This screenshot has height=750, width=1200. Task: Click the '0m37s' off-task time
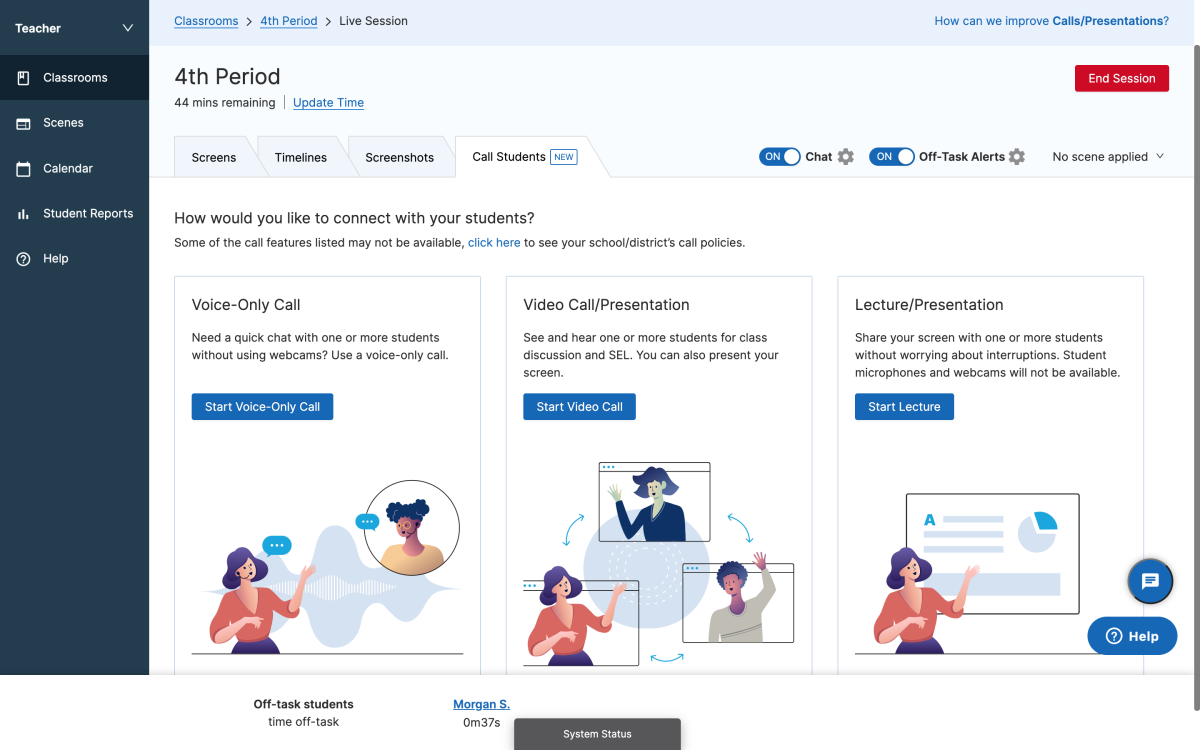(x=481, y=722)
